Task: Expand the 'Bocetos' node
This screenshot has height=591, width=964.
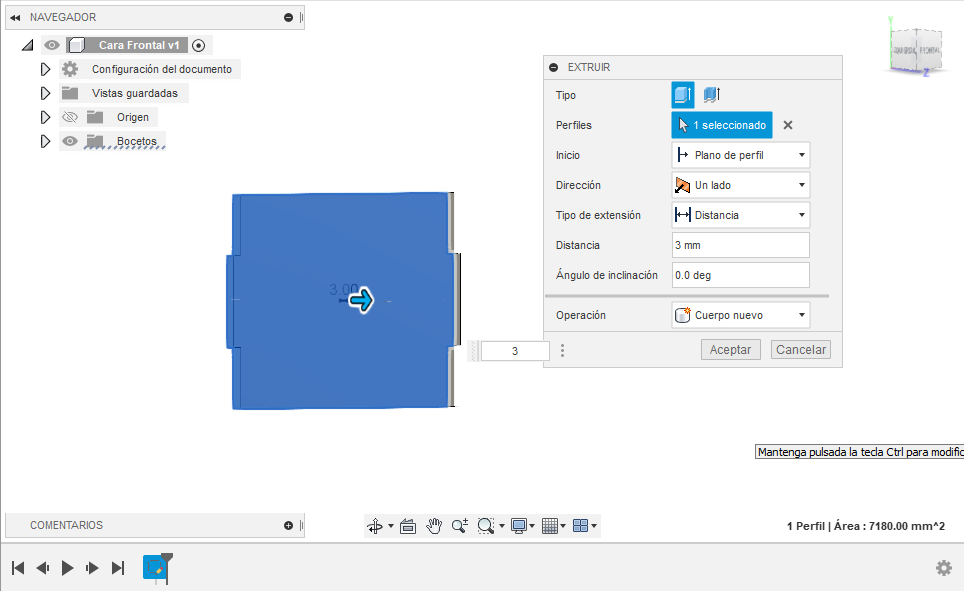Action: click(45, 141)
